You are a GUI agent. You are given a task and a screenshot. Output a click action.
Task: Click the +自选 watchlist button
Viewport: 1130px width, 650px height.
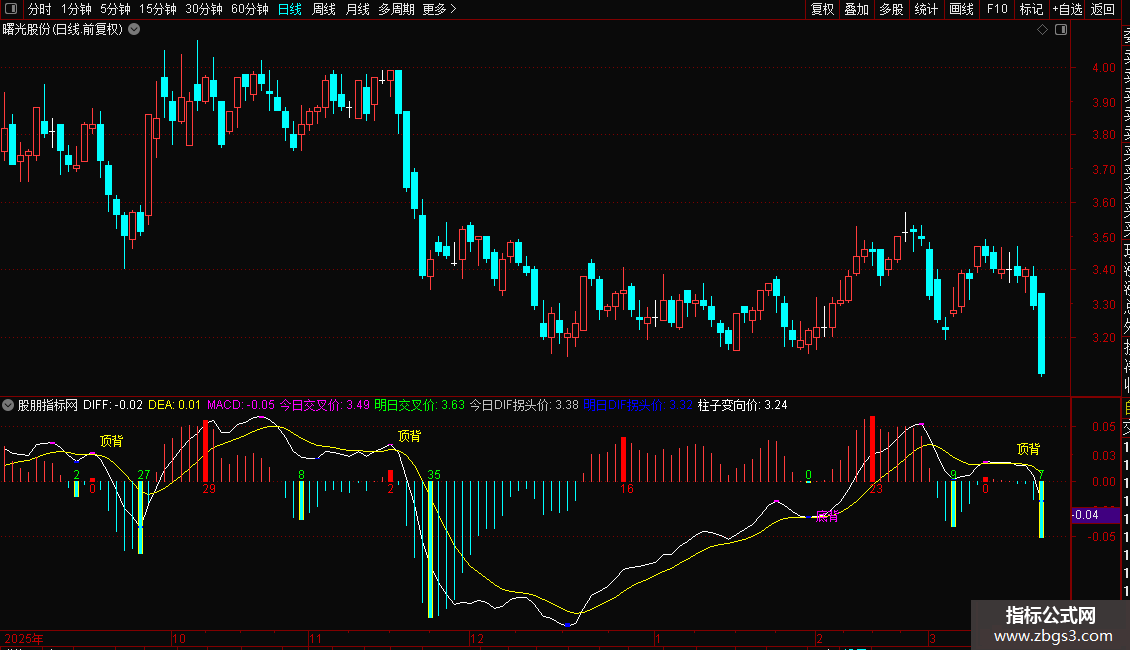coord(1067,9)
